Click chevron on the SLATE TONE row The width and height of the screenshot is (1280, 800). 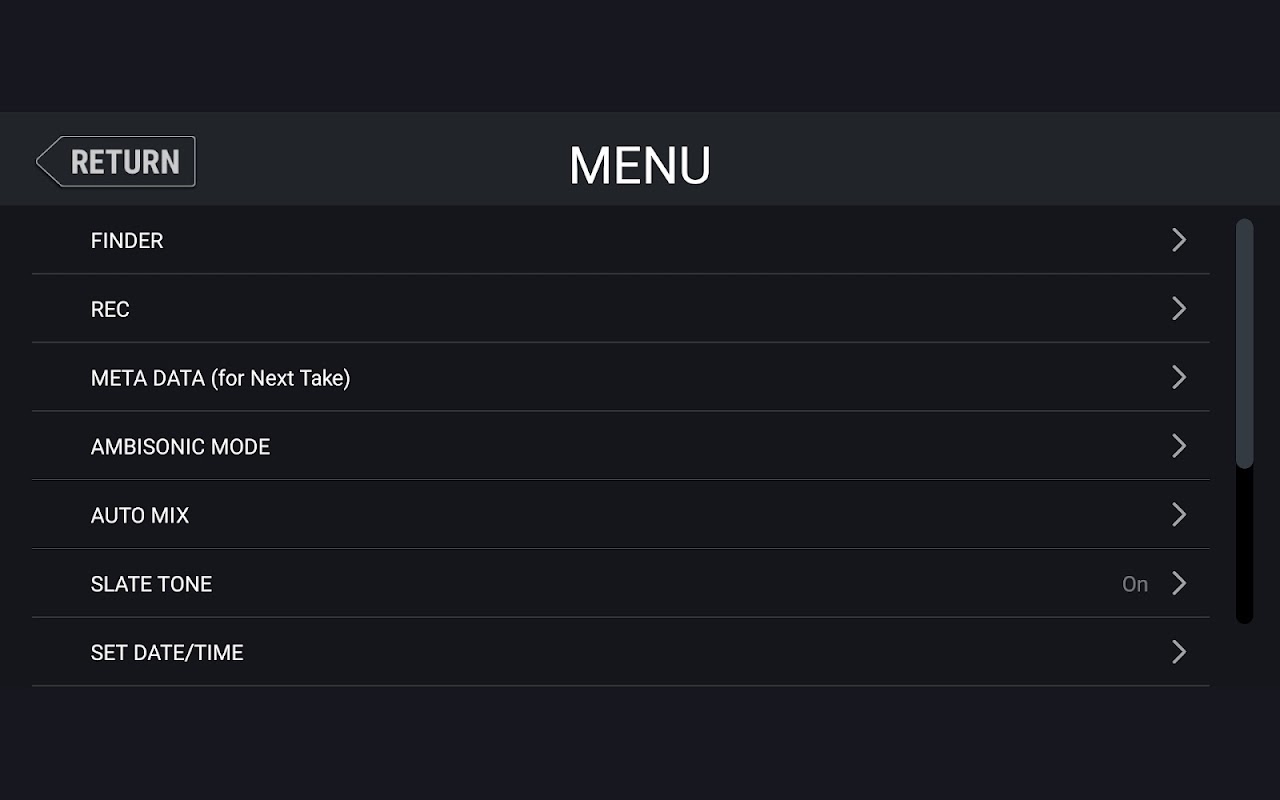point(1179,583)
